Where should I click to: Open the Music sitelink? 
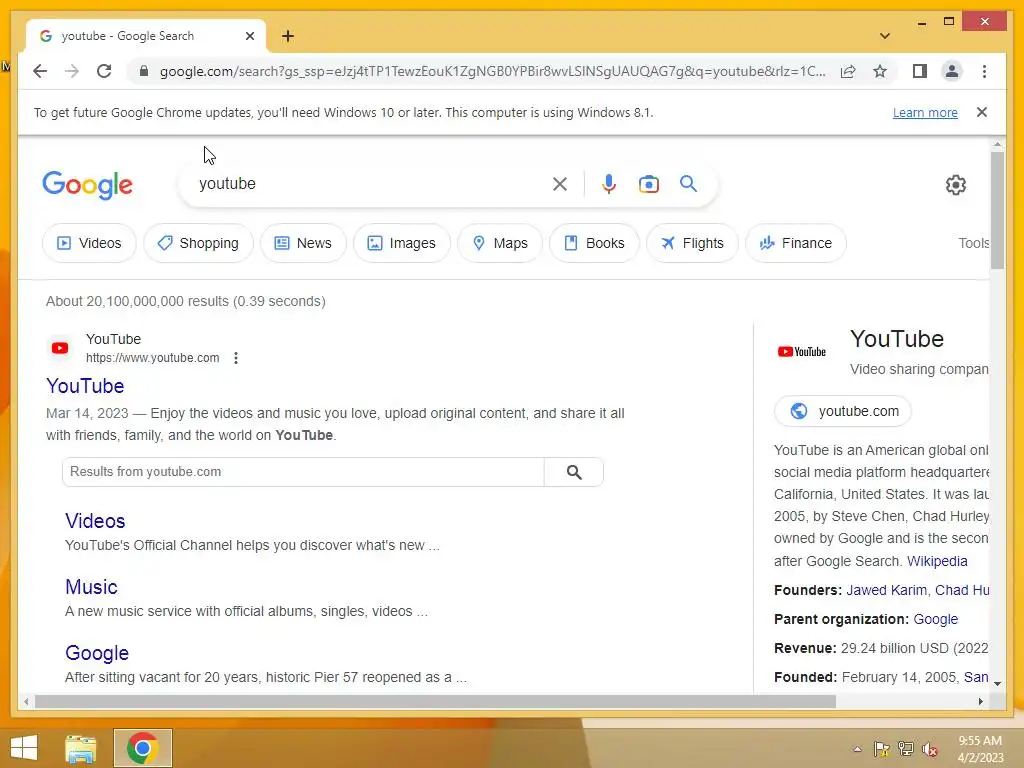91,587
